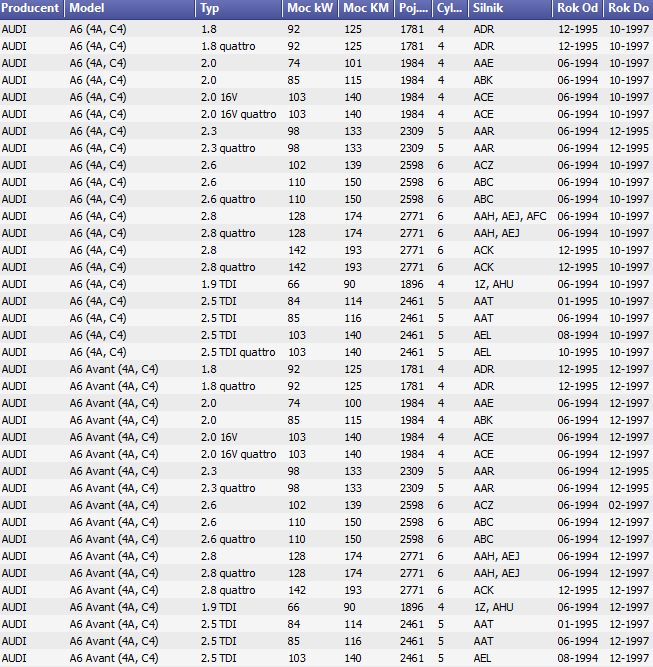Select '2.6 quattro' type in A6 (4A, C4) row
Image resolution: width=653 pixels, height=667 pixels.
pos(228,199)
